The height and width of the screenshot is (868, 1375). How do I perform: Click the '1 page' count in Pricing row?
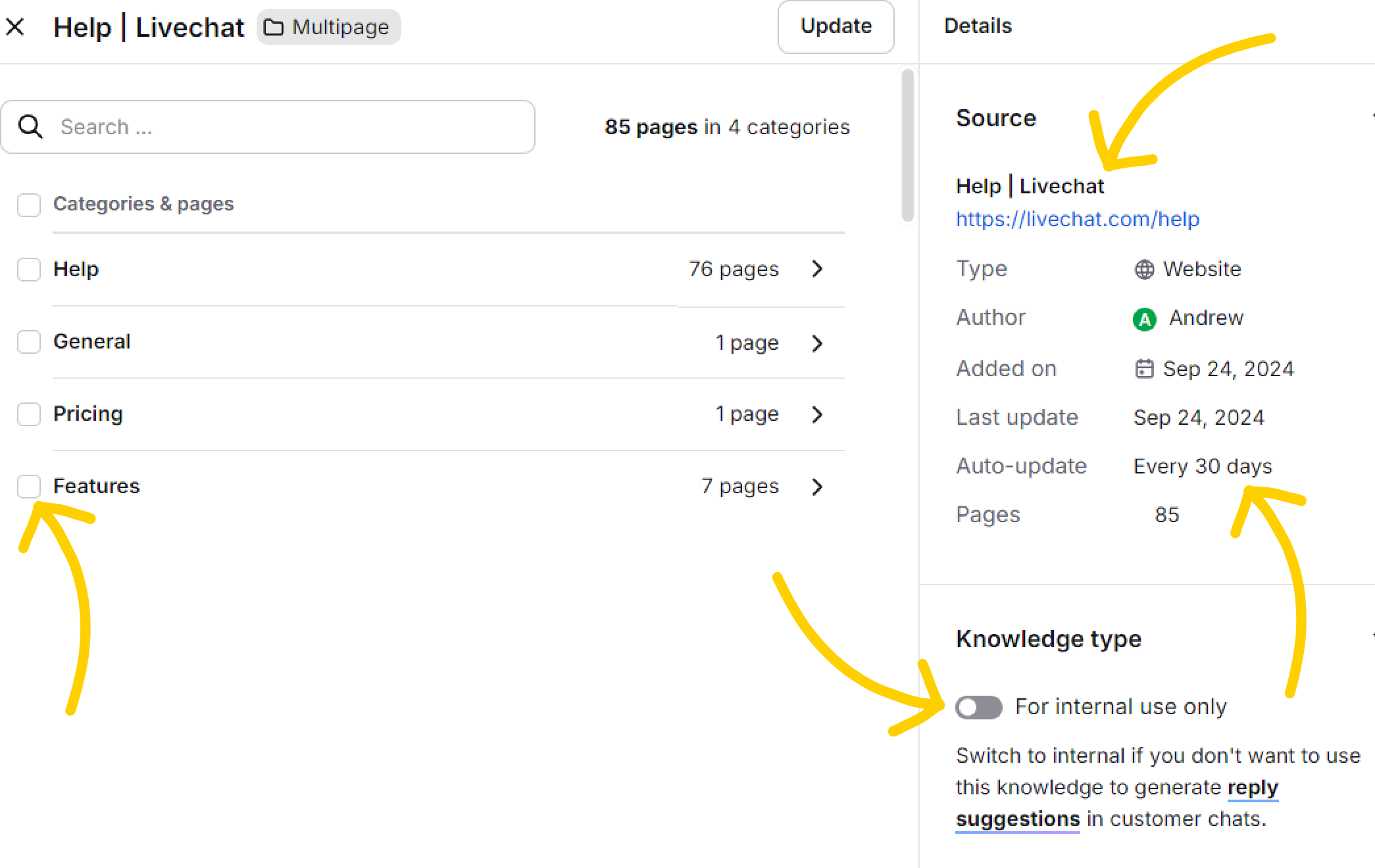[x=747, y=414]
